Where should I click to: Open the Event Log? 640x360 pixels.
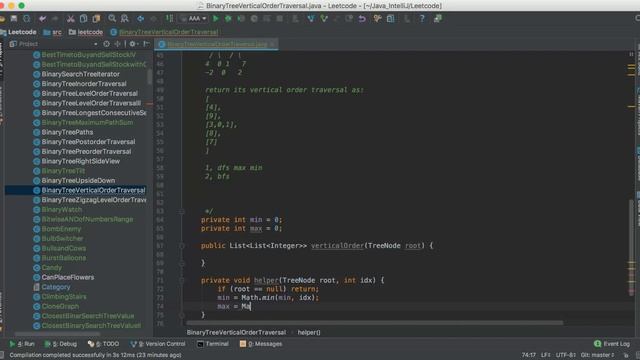coord(612,344)
